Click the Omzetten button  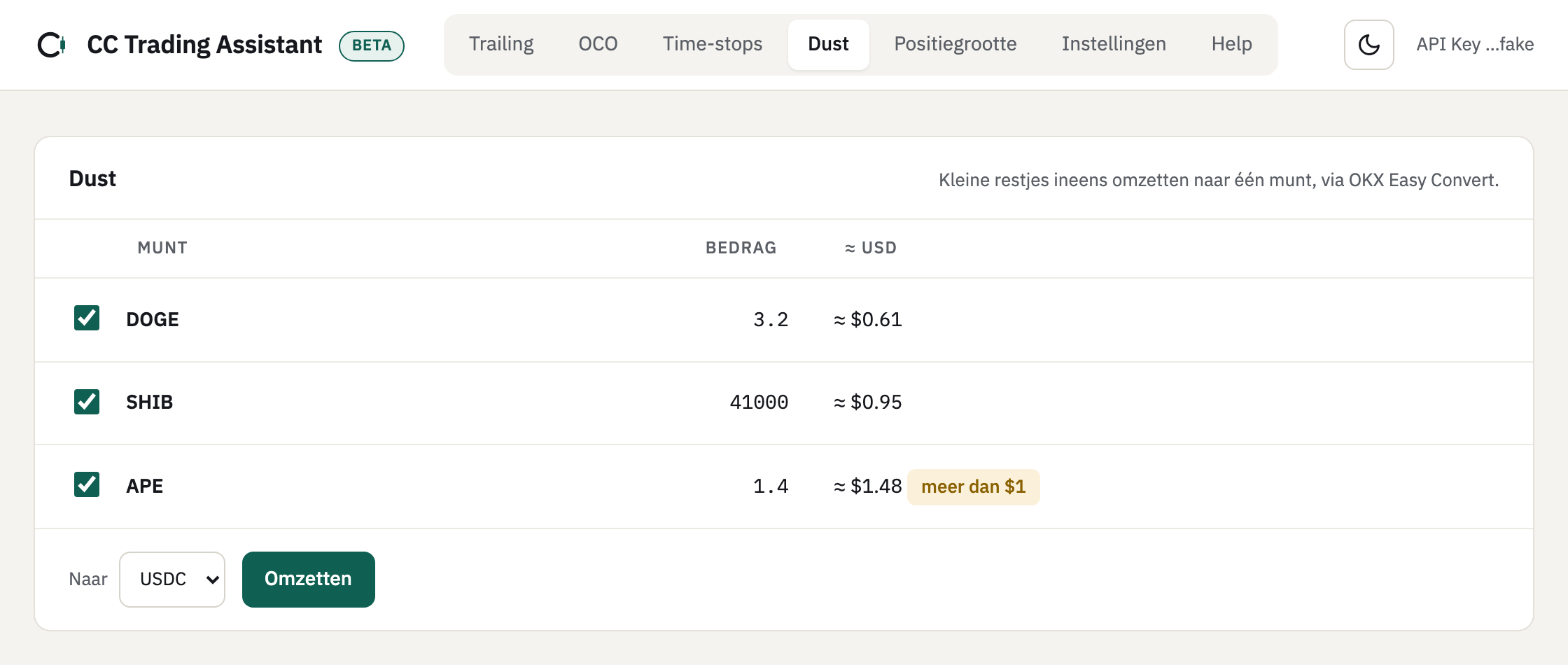[309, 580]
